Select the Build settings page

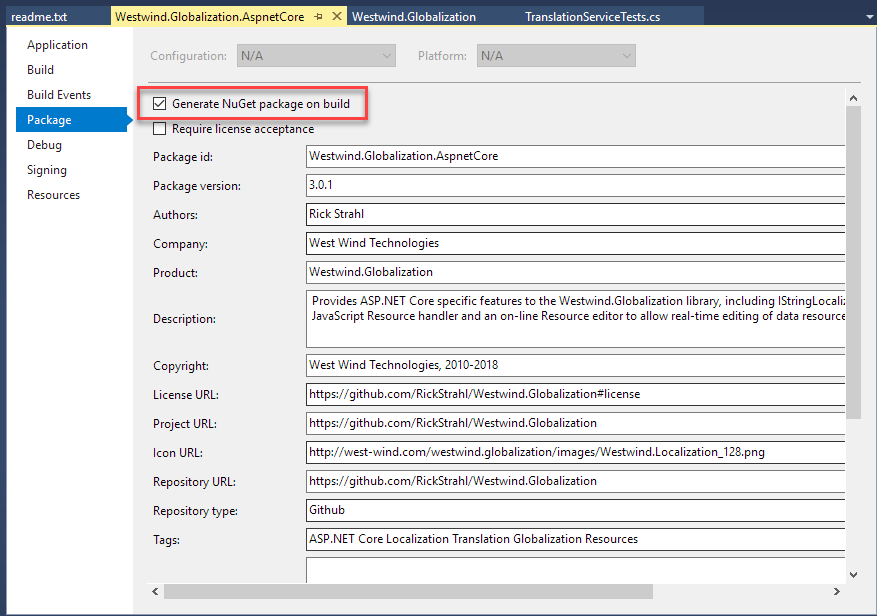[x=40, y=70]
